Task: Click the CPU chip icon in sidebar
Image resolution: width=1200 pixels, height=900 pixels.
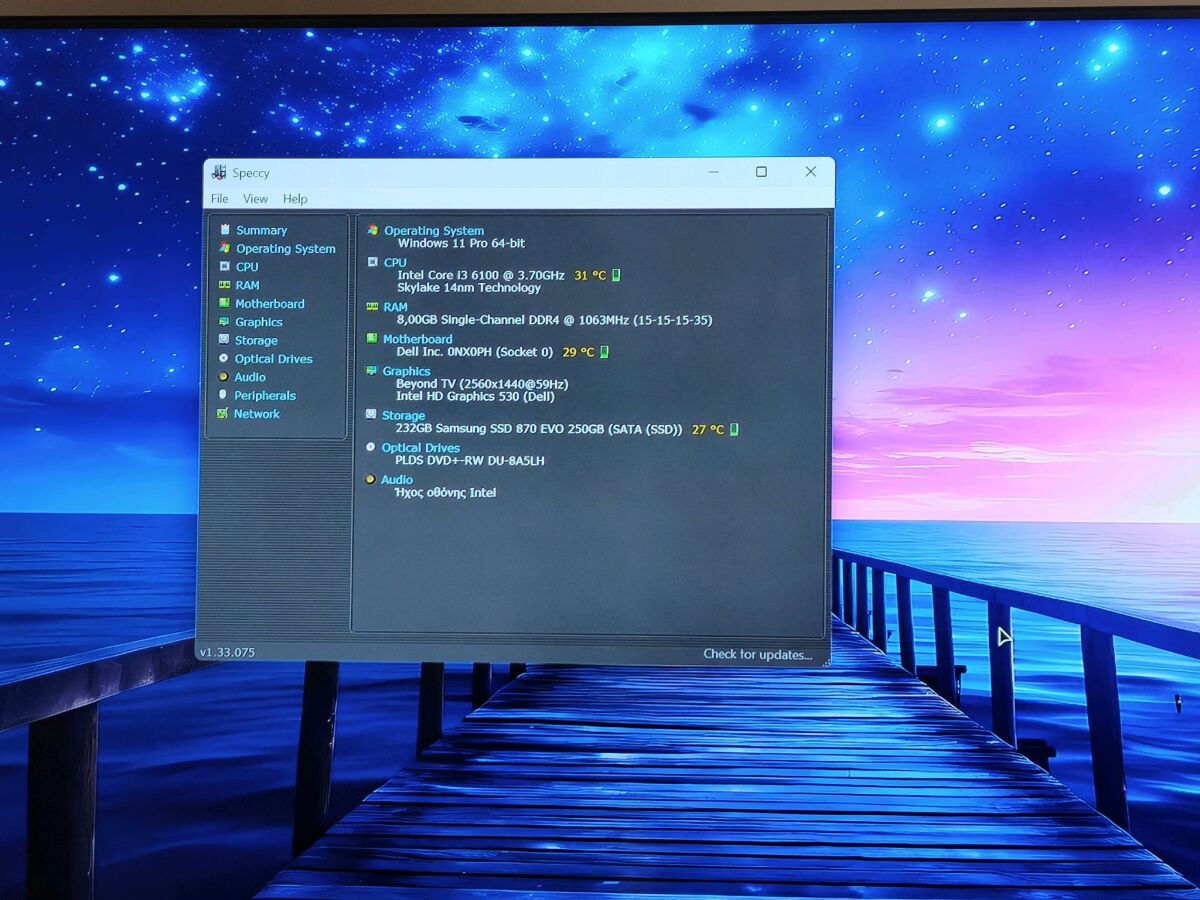Action: [225, 267]
